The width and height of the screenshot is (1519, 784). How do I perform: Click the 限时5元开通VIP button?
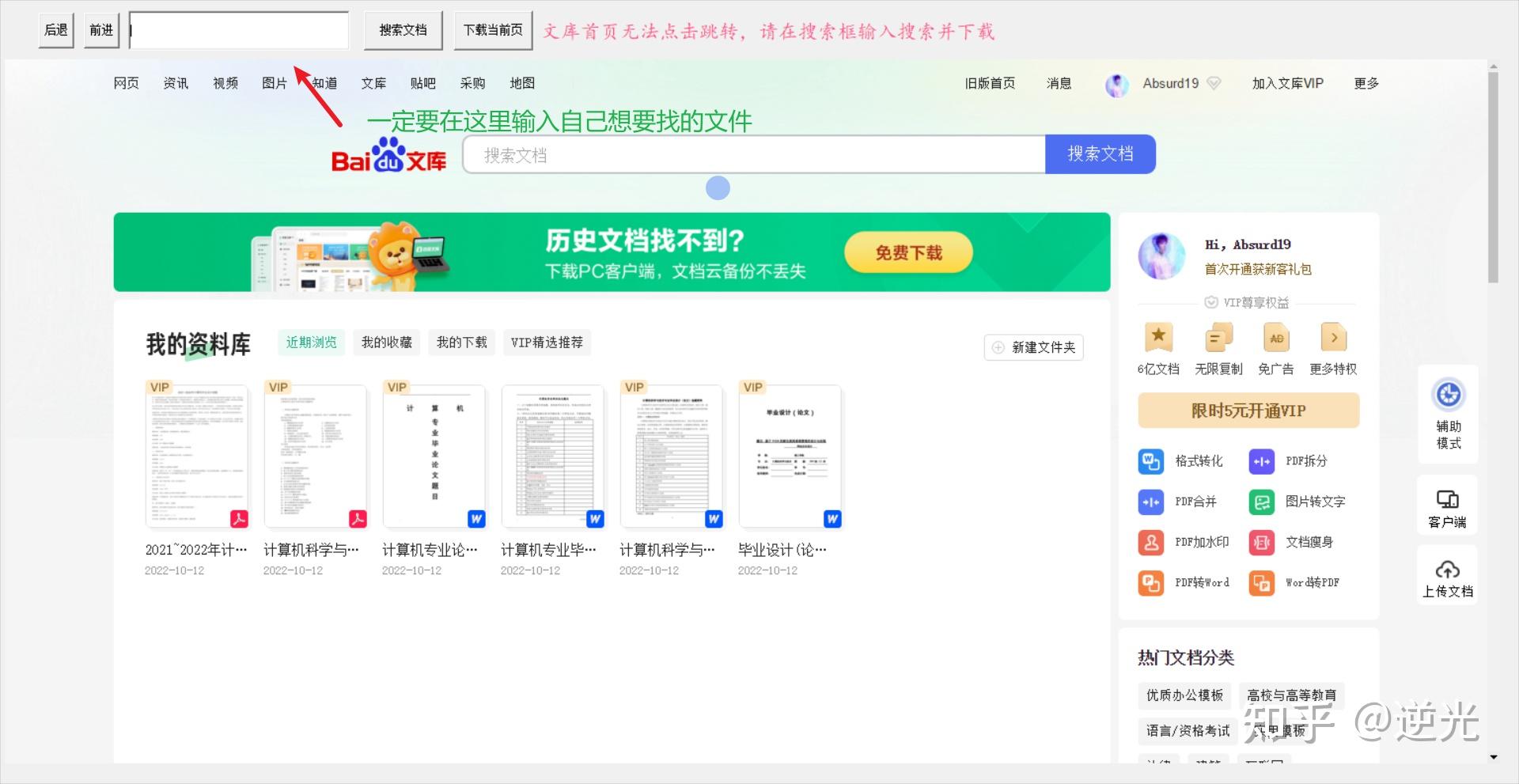[x=1248, y=411]
